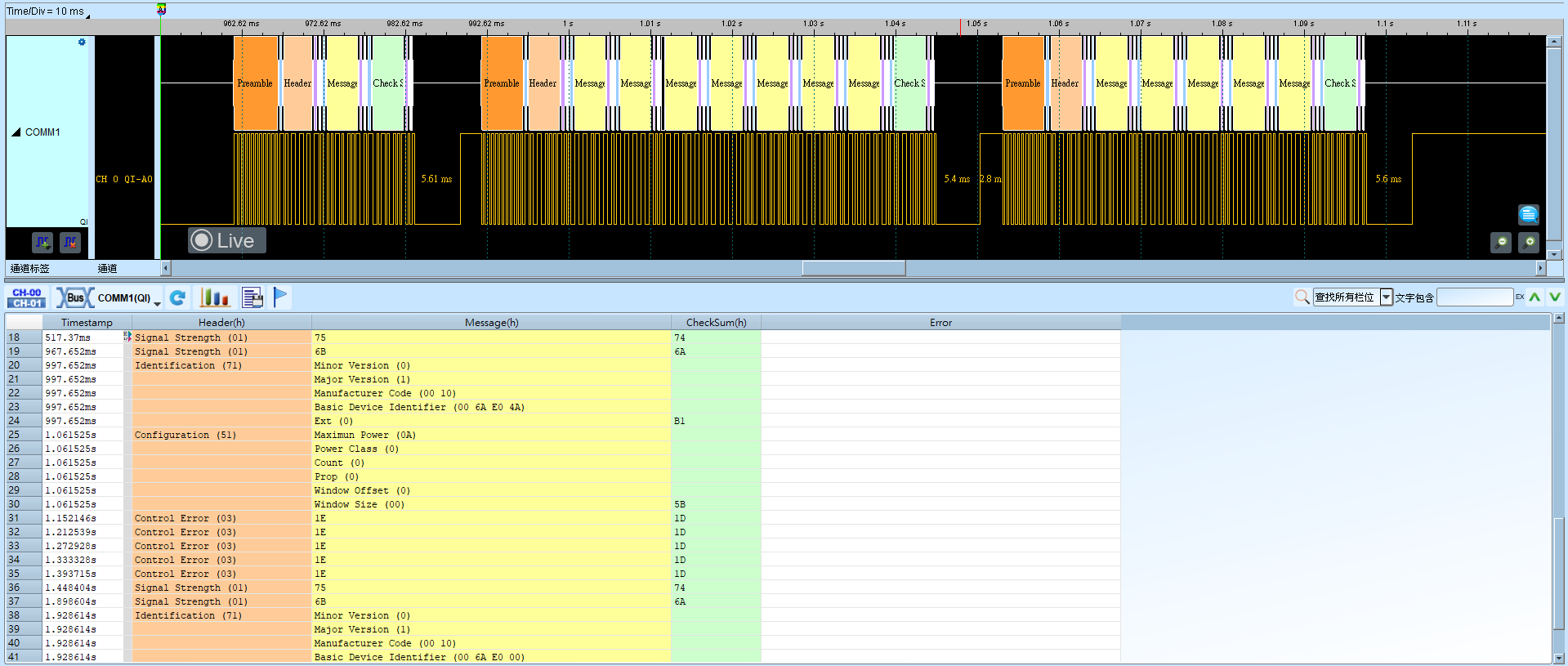1568x666 pixels.
Task: Click the blue flag marker icon
Action: (x=280, y=297)
